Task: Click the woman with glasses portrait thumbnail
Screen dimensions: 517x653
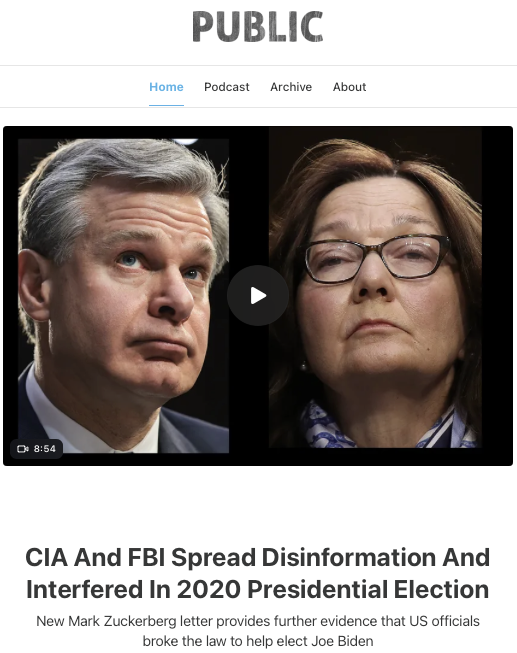Action: 375,287
